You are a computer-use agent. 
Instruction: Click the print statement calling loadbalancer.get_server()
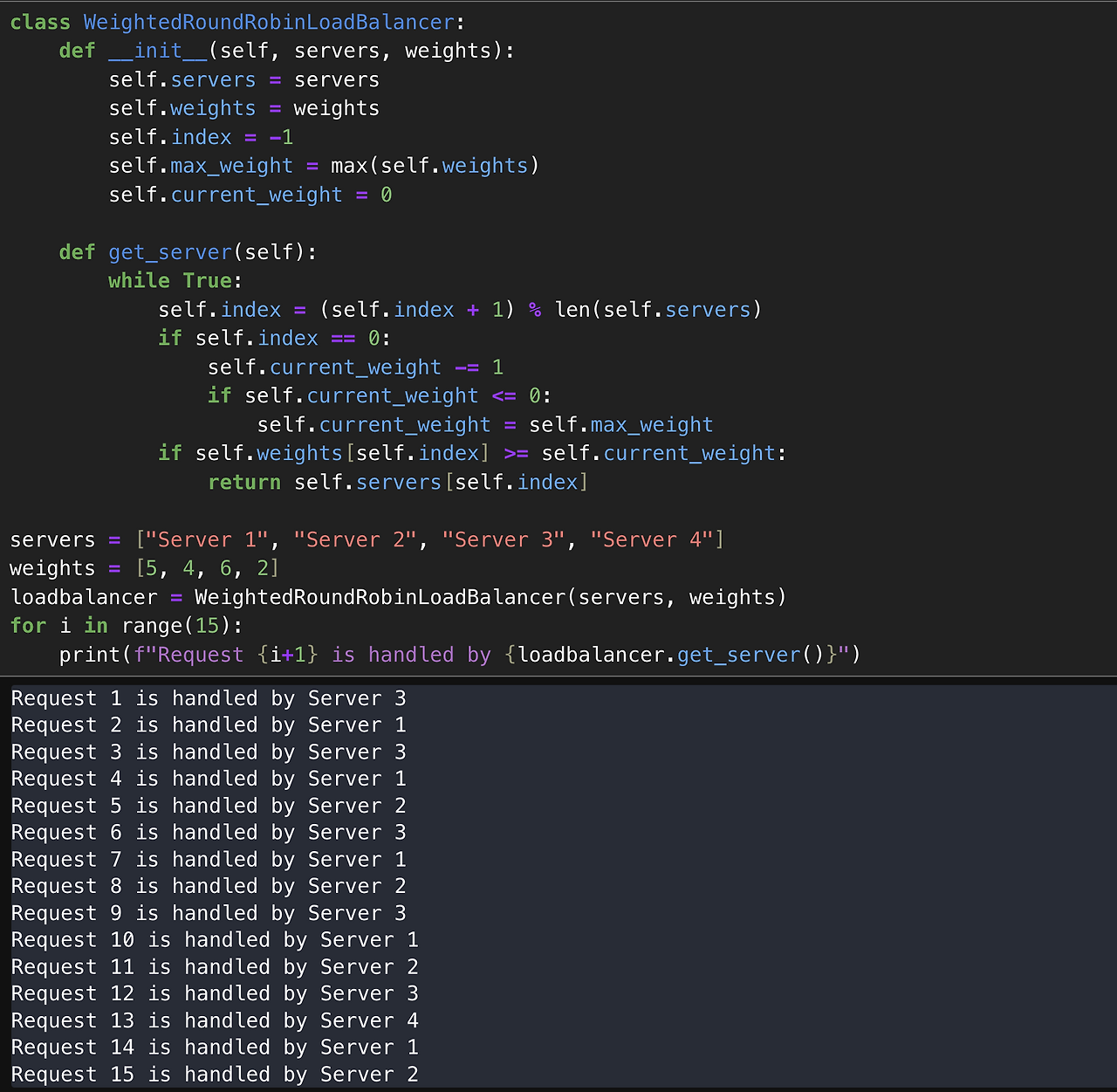461,655
